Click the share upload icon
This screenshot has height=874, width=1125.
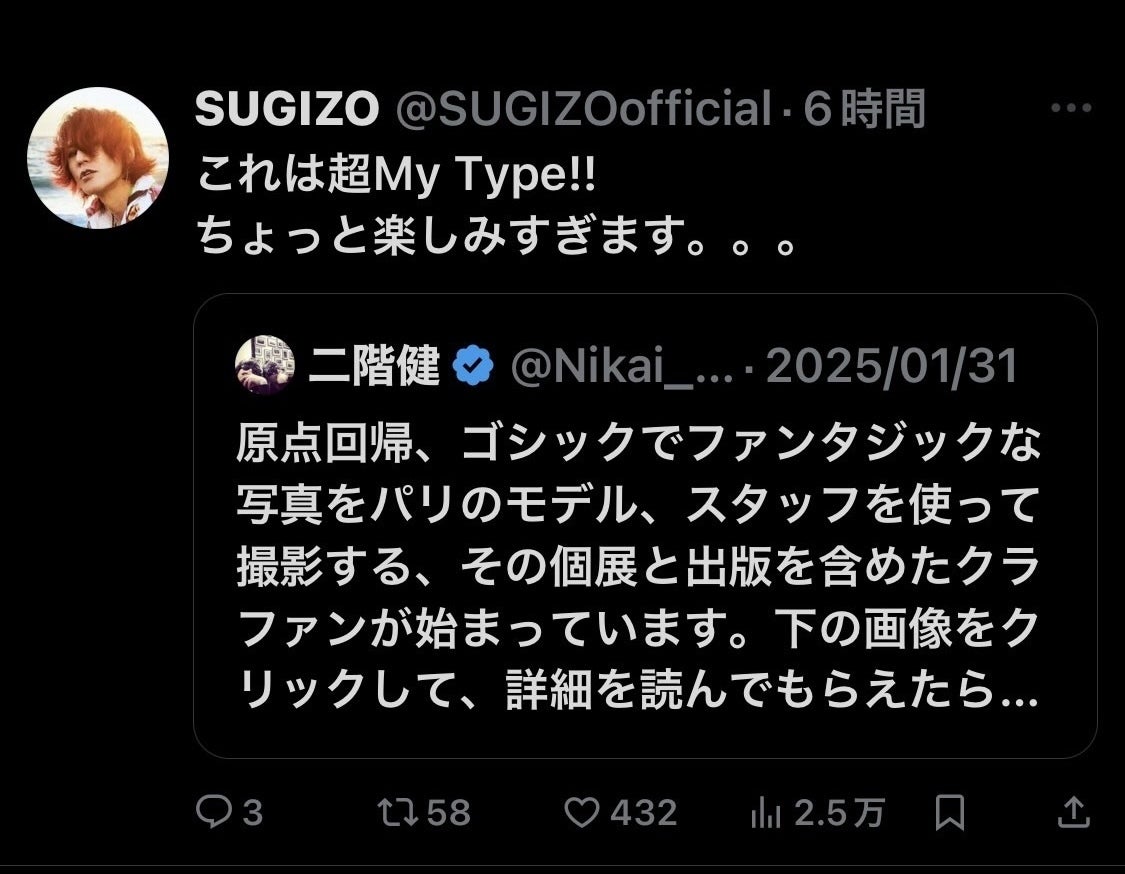point(1073,813)
